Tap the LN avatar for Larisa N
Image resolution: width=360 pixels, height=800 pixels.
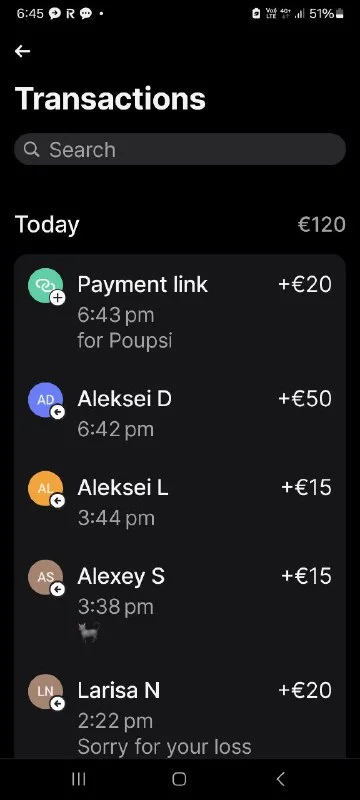point(45,692)
